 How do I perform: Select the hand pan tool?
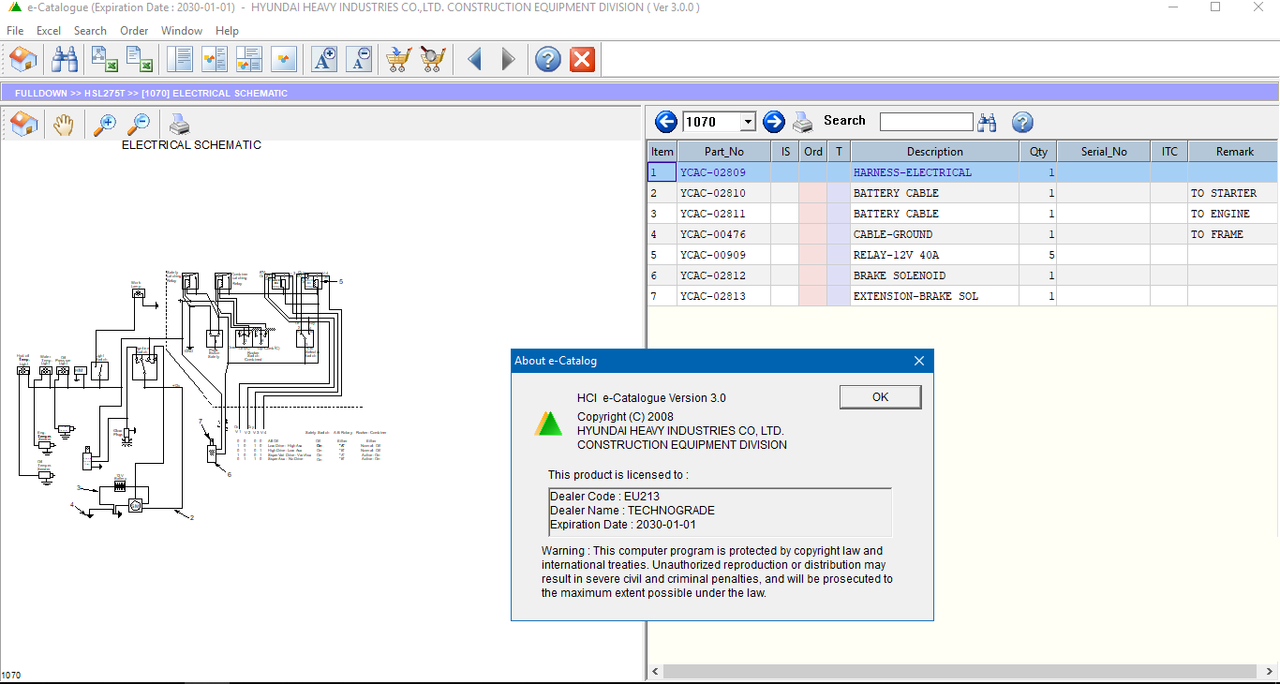[x=64, y=125]
